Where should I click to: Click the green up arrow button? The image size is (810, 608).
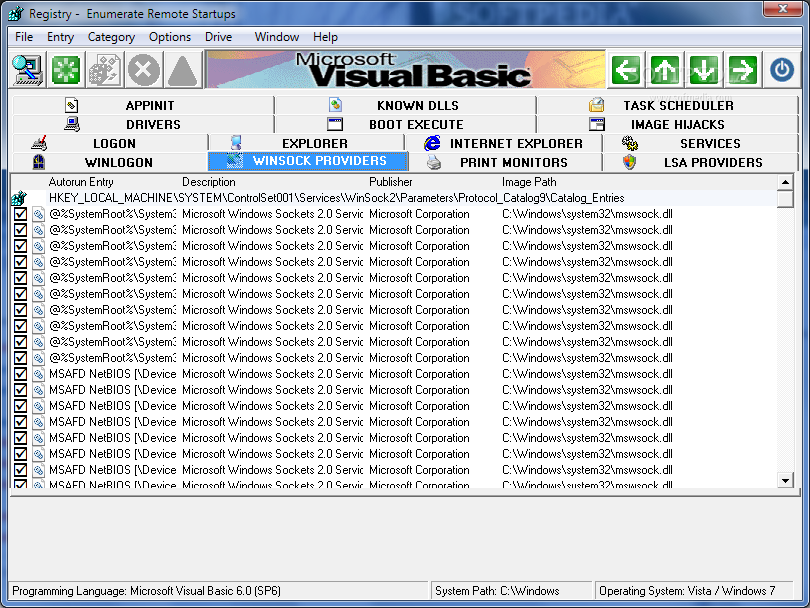[665, 70]
